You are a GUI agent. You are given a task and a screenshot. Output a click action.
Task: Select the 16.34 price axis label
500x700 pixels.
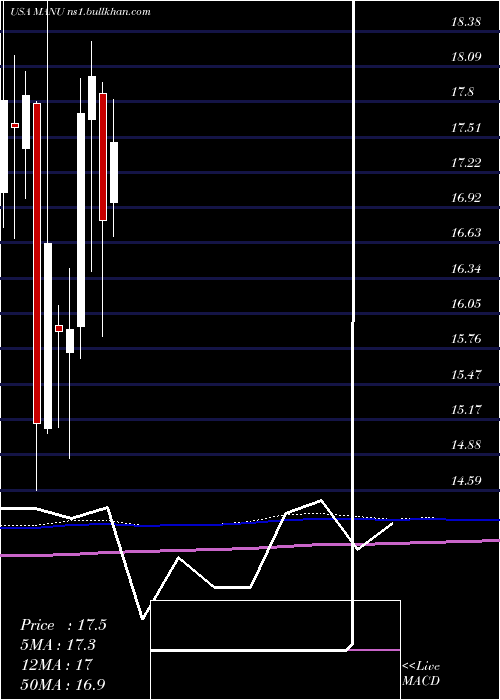point(466,269)
